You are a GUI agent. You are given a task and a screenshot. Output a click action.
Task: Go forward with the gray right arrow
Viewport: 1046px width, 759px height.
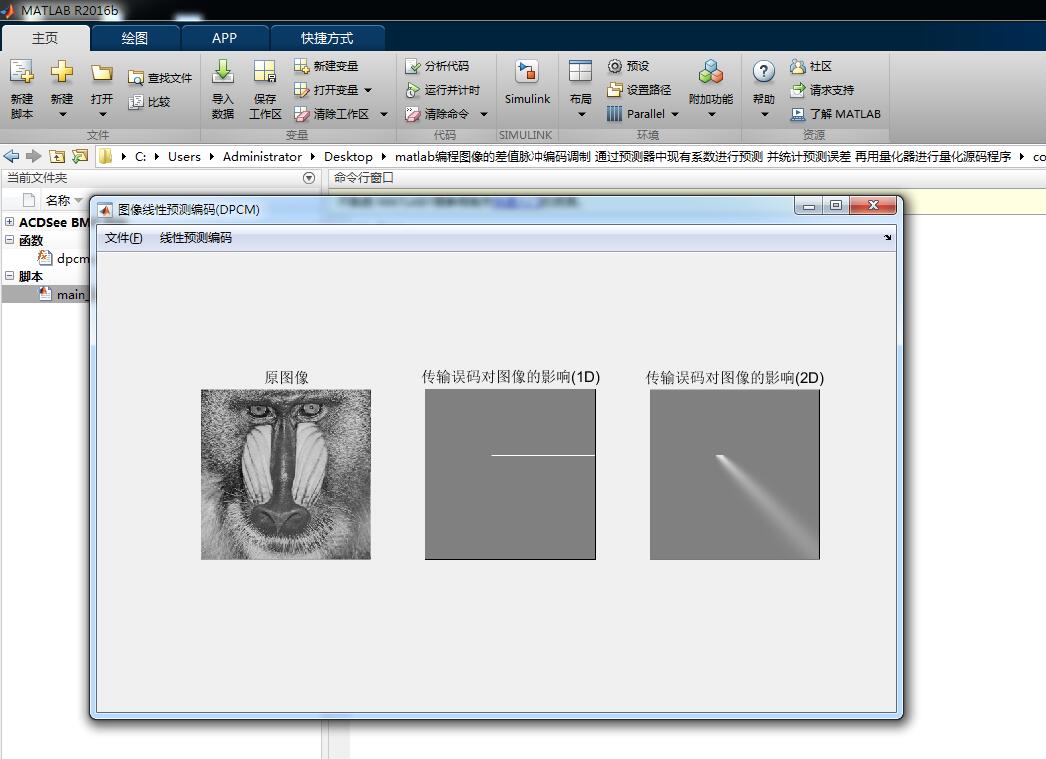point(33,156)
